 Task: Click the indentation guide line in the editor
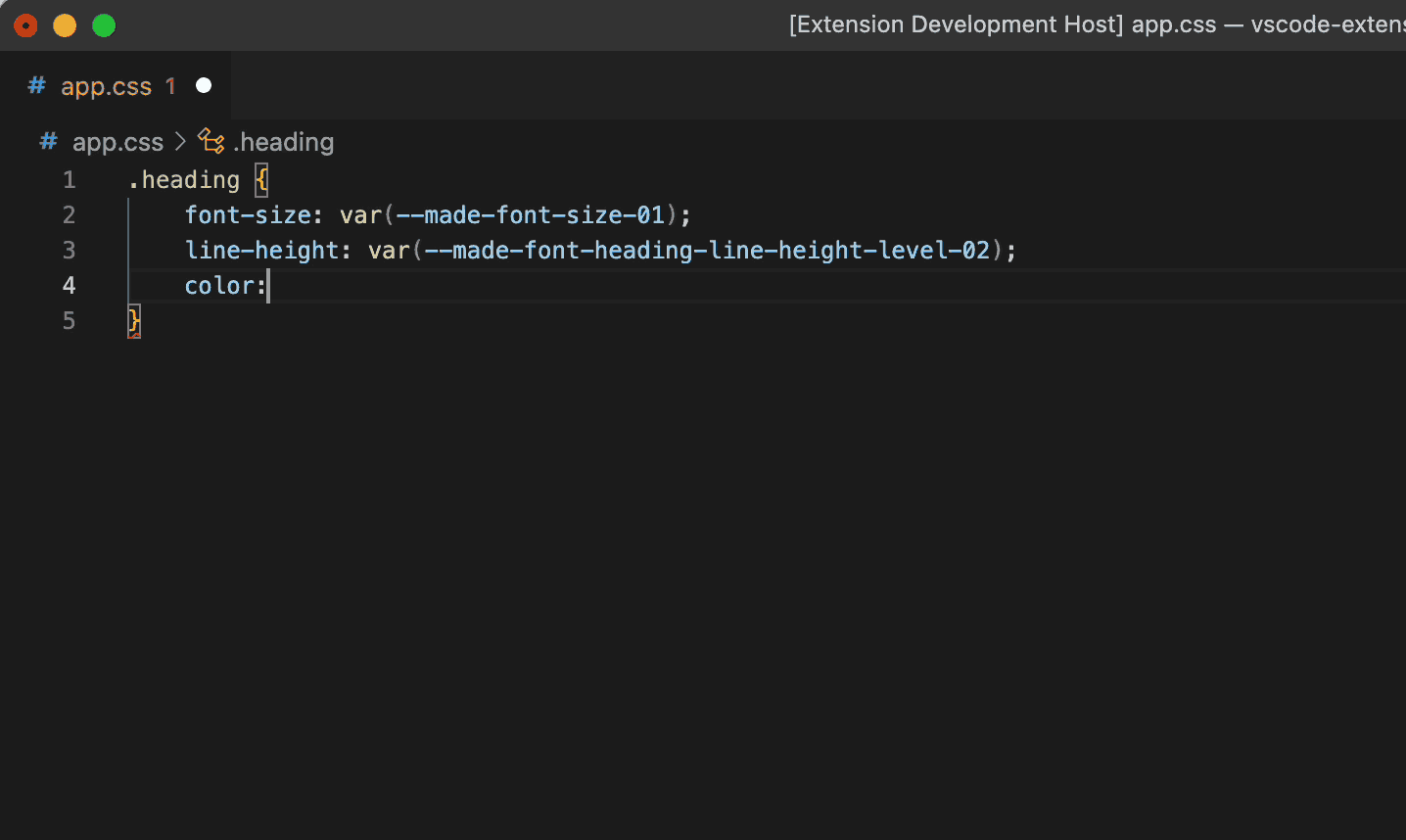pos(127,250)
